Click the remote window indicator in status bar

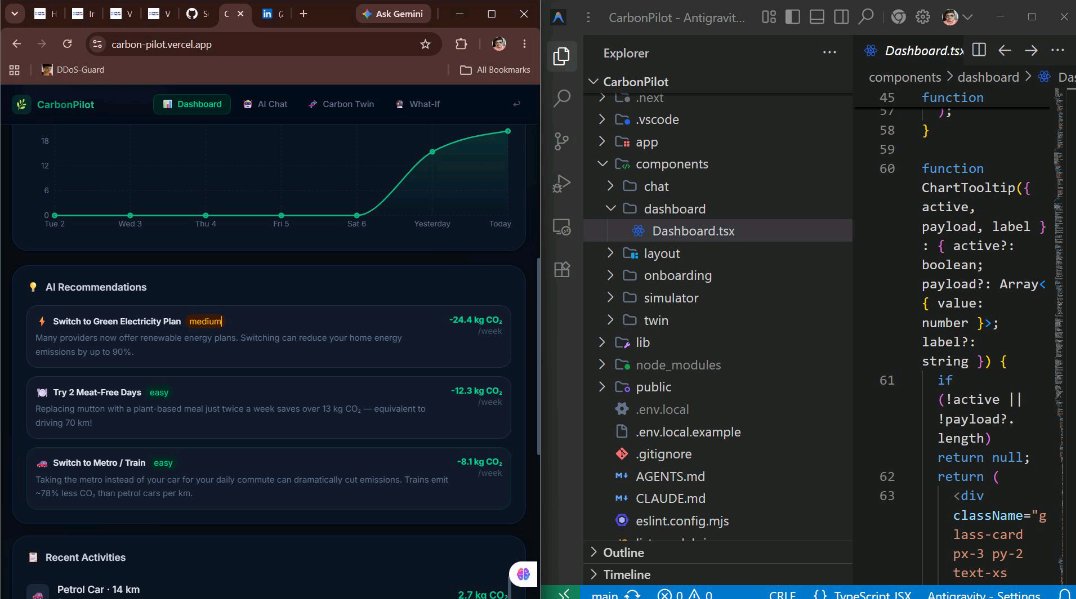click(563, 594)
